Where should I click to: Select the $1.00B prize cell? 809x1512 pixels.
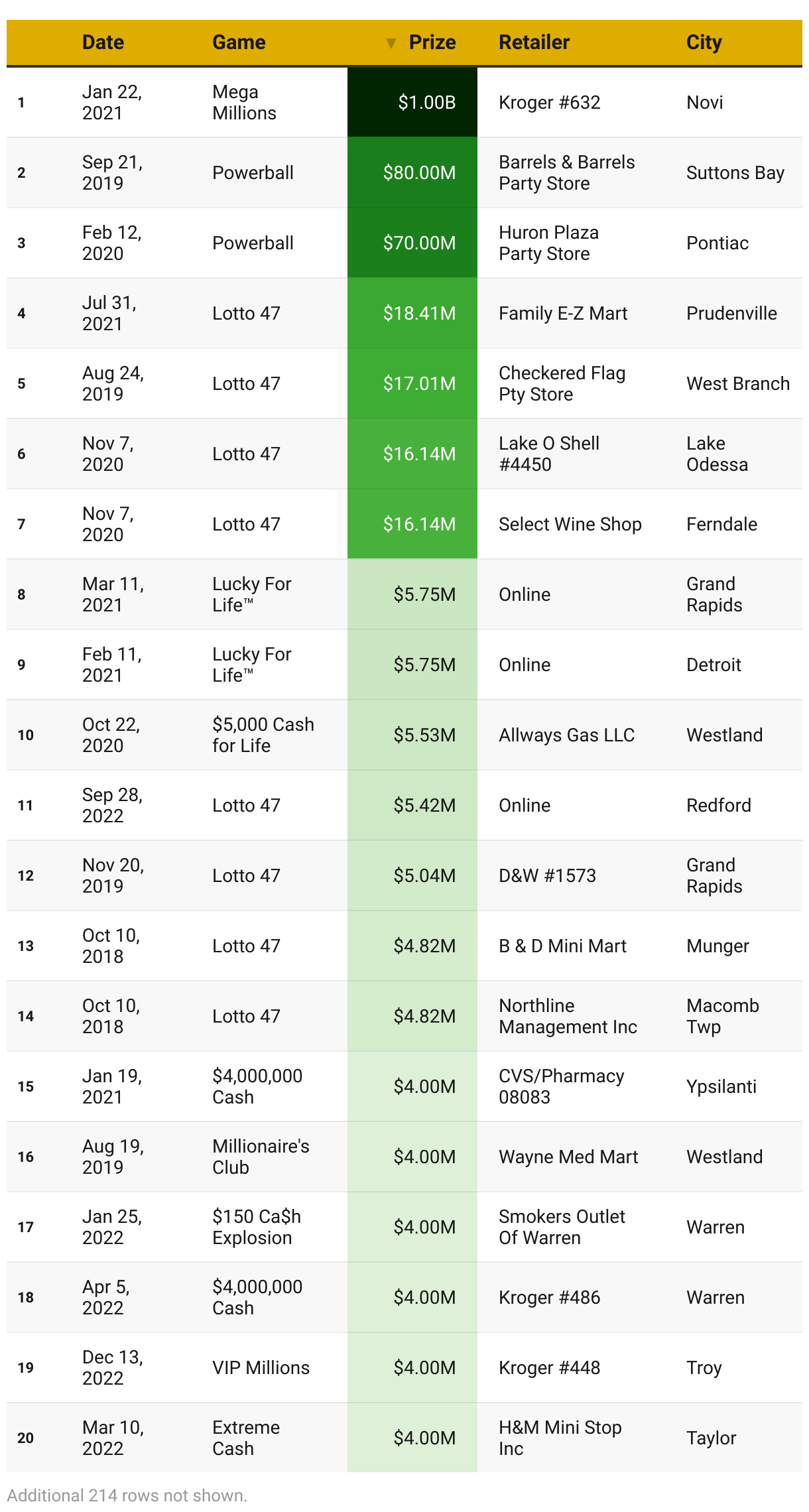(412, 103)
